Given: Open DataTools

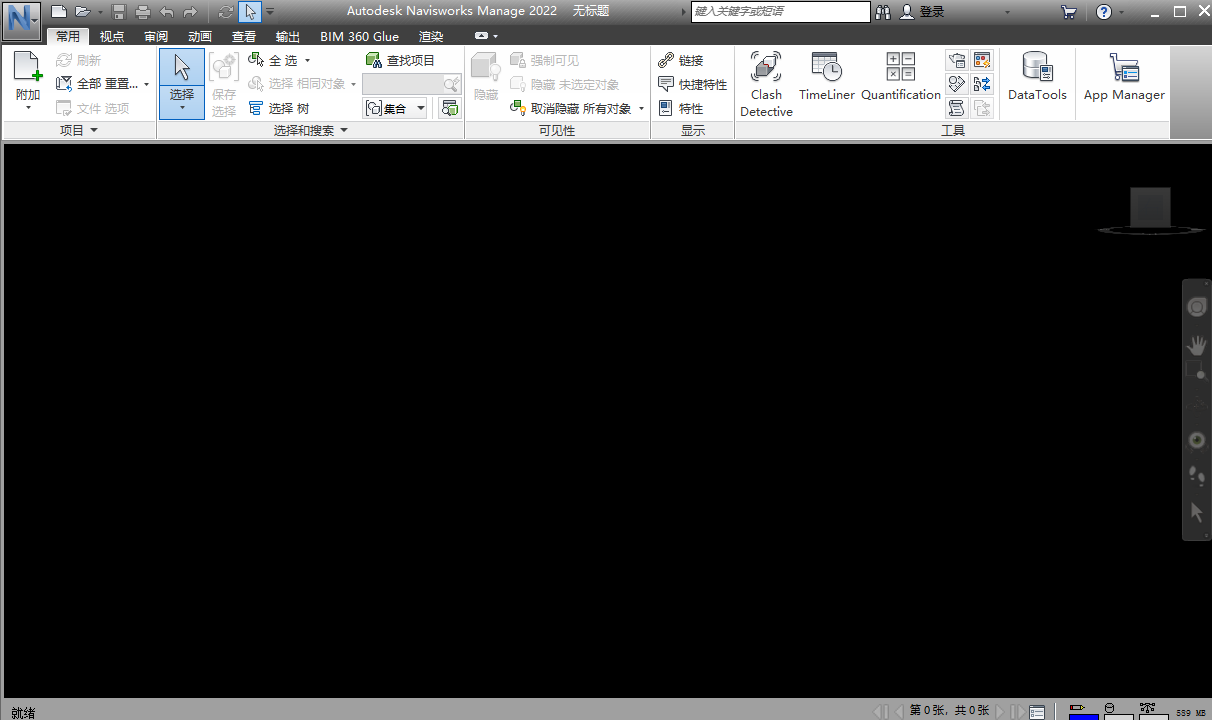Looking at the screenshot, I should [x=1037, y=77].
